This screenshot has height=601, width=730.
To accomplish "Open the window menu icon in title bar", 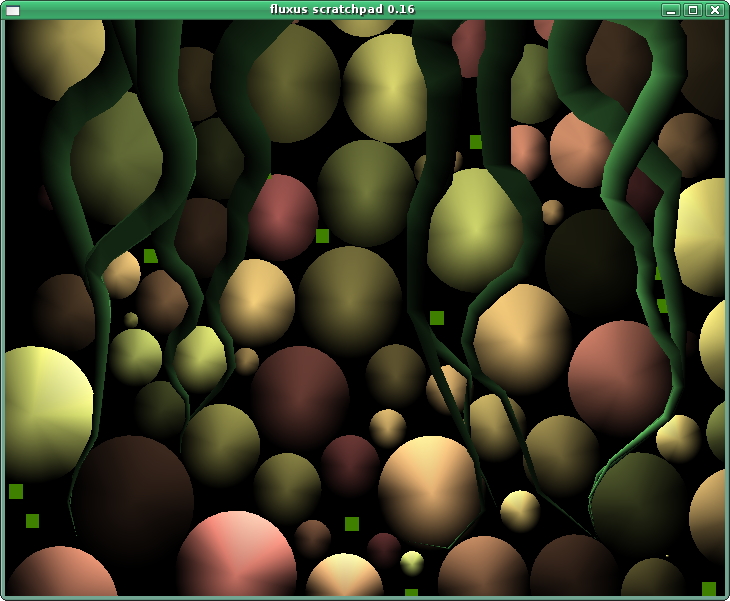I will tap(13, 10).
